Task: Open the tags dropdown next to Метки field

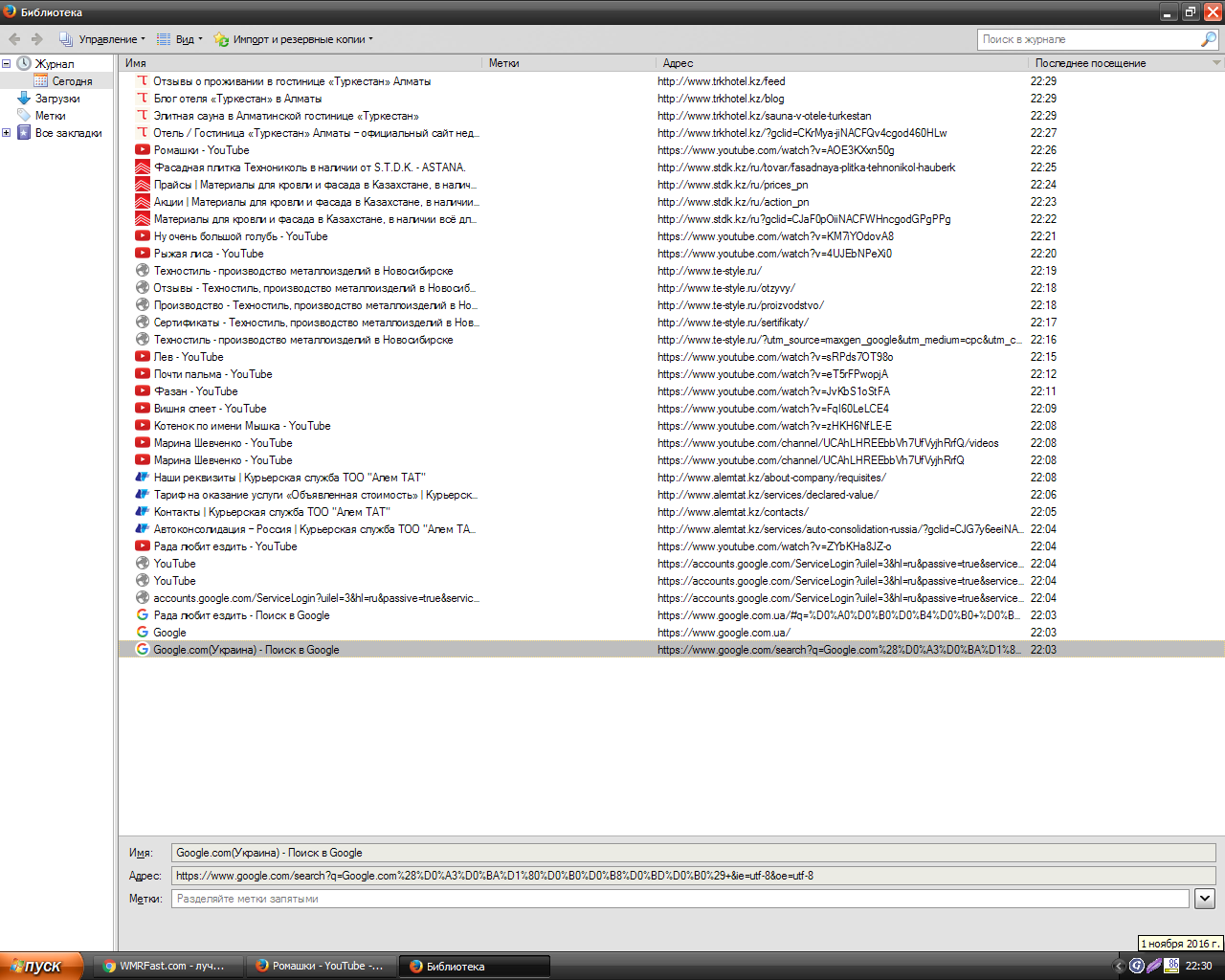Action: (1205, 899)
